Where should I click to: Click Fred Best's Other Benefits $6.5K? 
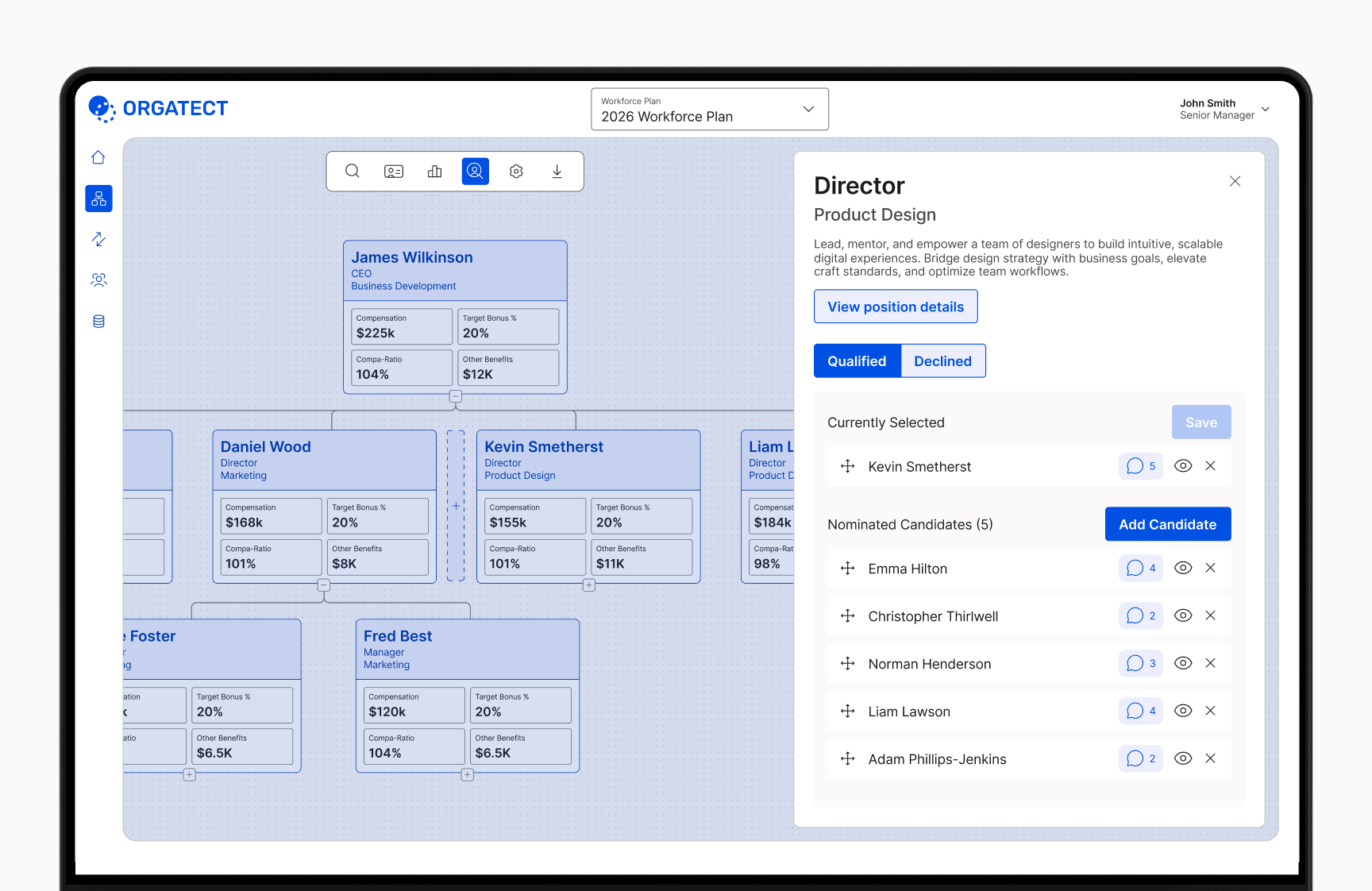[x=521, y=746]
